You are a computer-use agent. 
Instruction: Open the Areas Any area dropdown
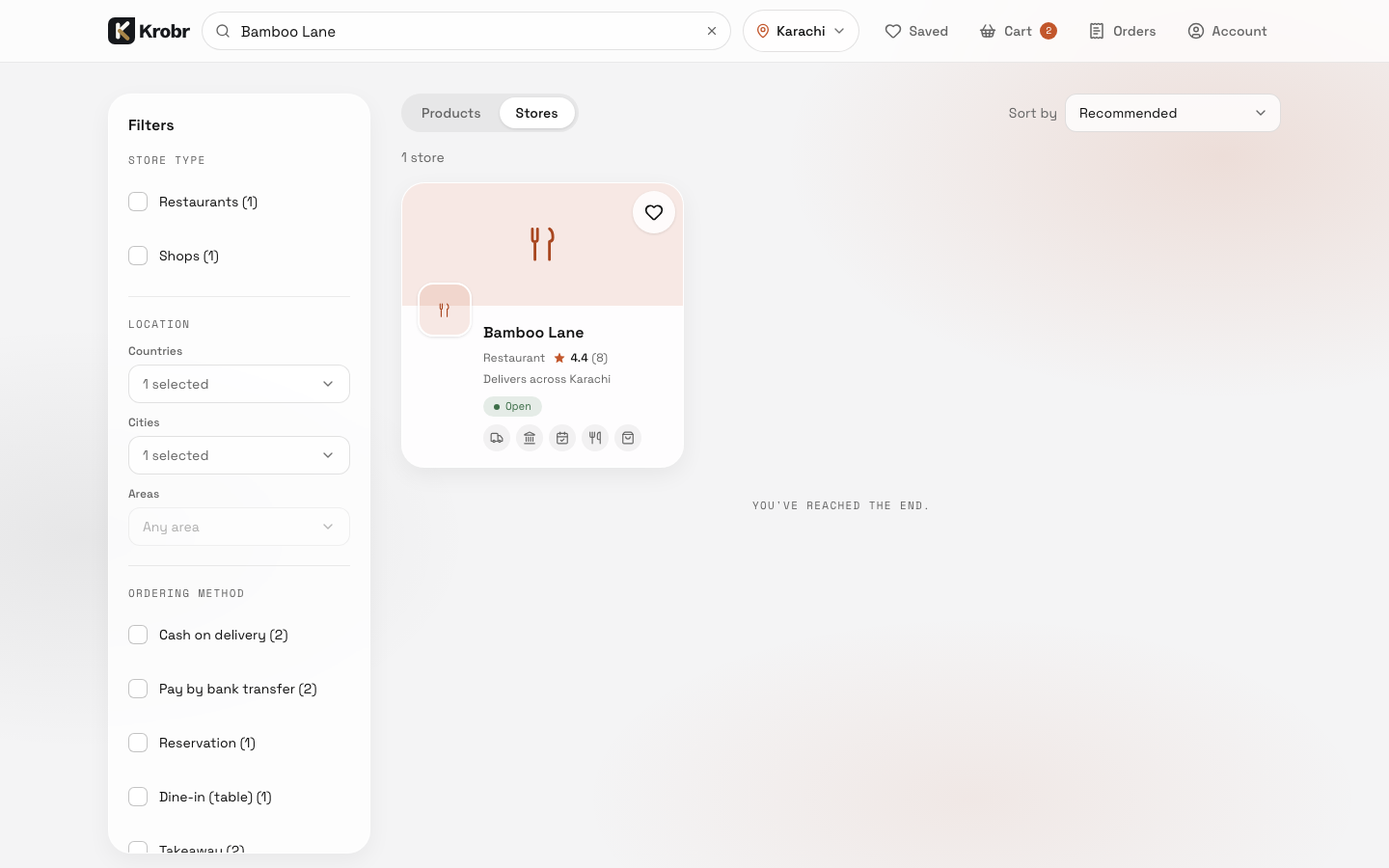[239, 527]
